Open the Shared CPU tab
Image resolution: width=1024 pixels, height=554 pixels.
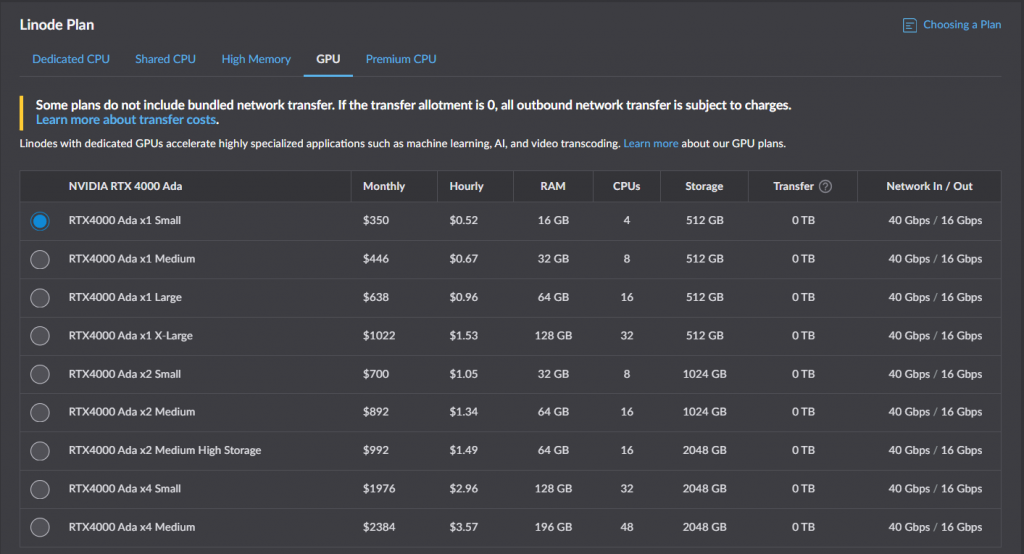point(165,59)
